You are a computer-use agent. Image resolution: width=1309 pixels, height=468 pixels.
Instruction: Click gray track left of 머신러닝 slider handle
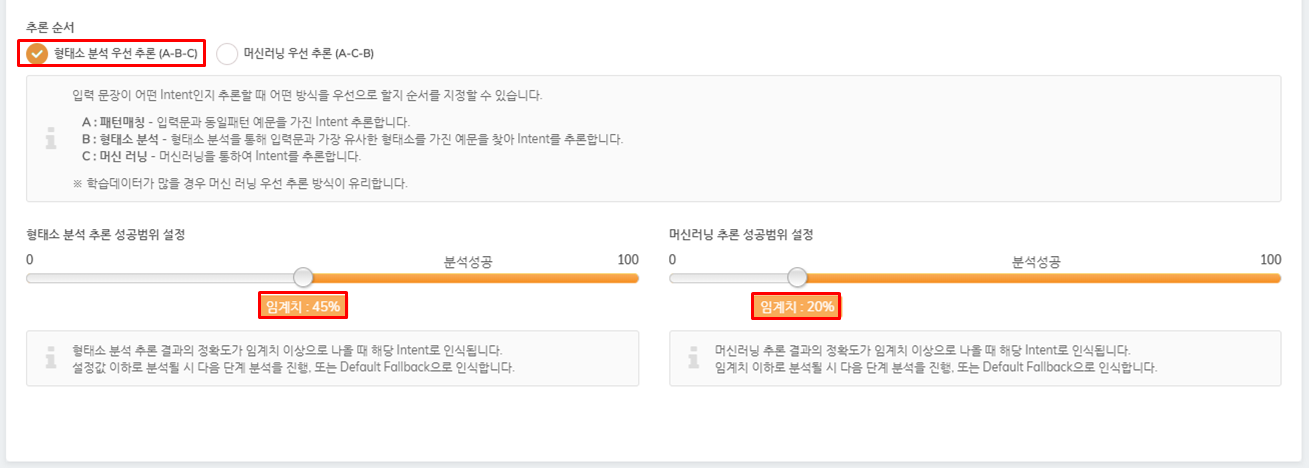pos(728,277)
